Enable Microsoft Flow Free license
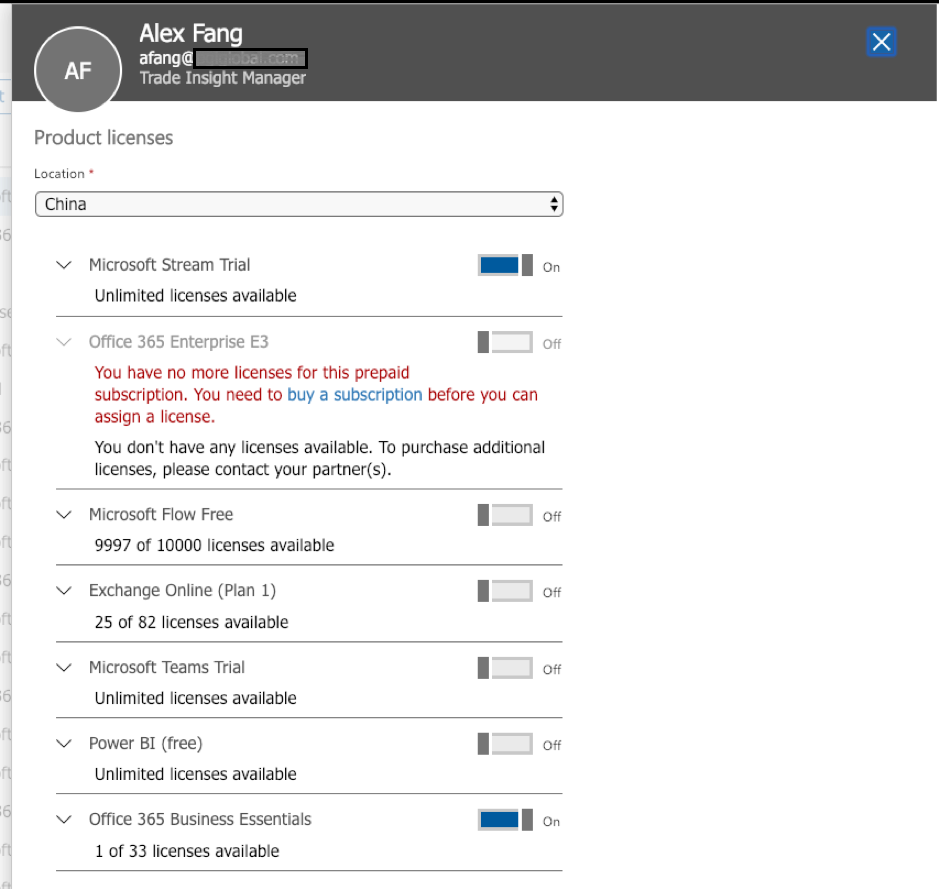 pyautogui.click(x=505, y=515)
